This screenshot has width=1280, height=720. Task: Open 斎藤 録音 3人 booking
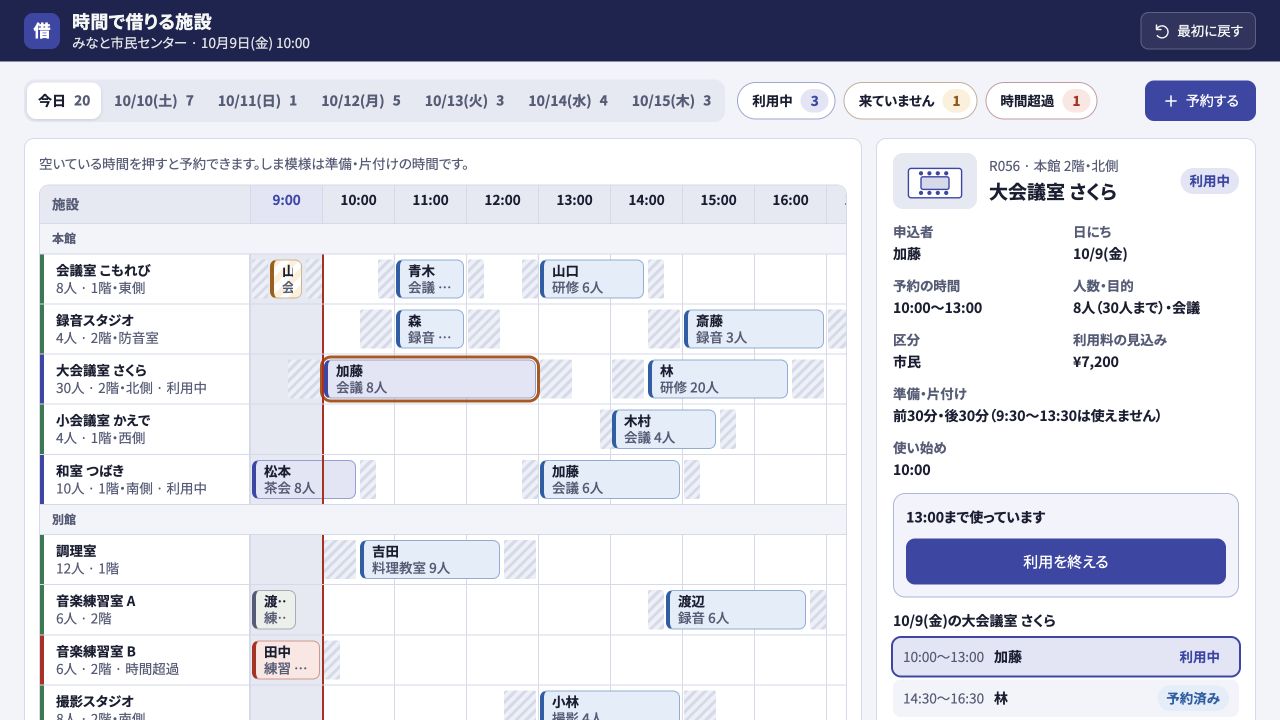pyautogui.click(x=754, y=329)
